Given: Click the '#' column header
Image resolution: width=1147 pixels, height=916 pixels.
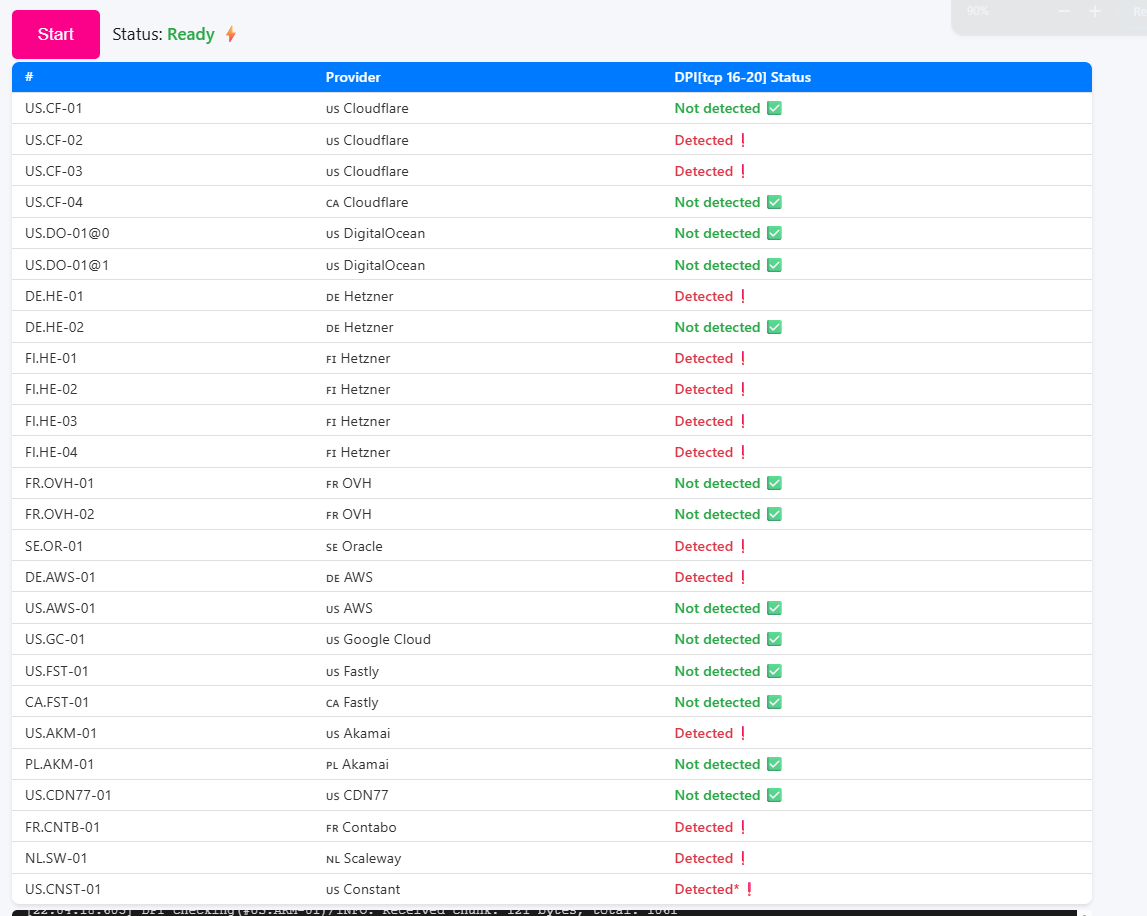Looking at the screenshot, I should click(x=29, y=77).
